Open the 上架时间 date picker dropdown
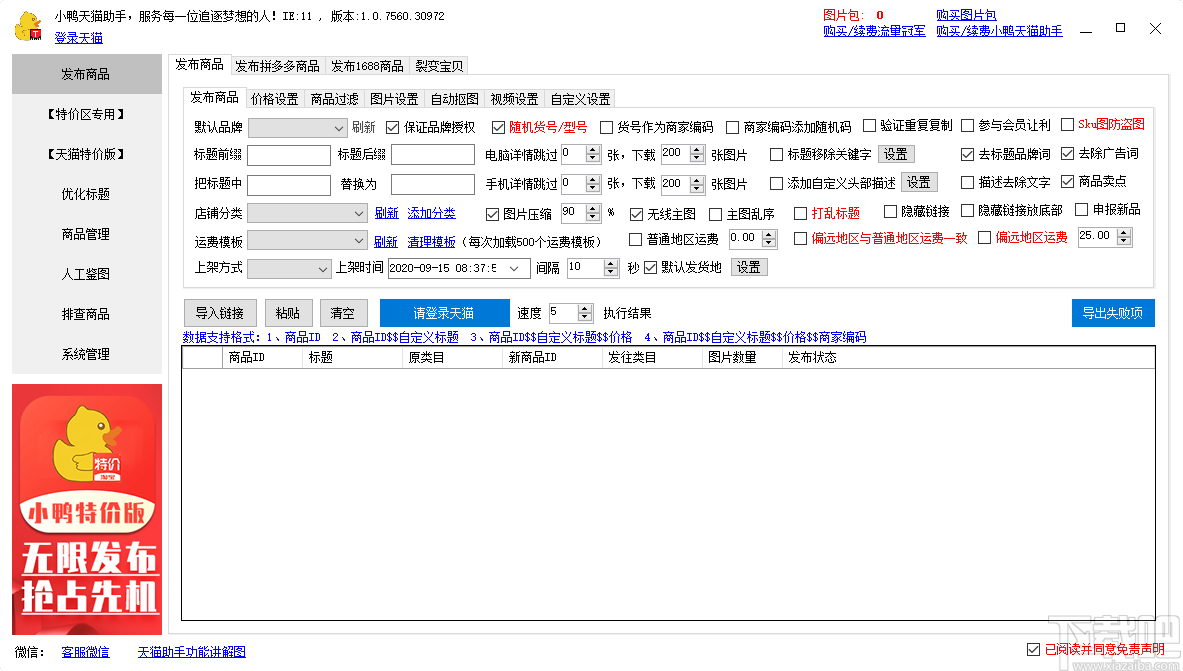 pos(514,269)
